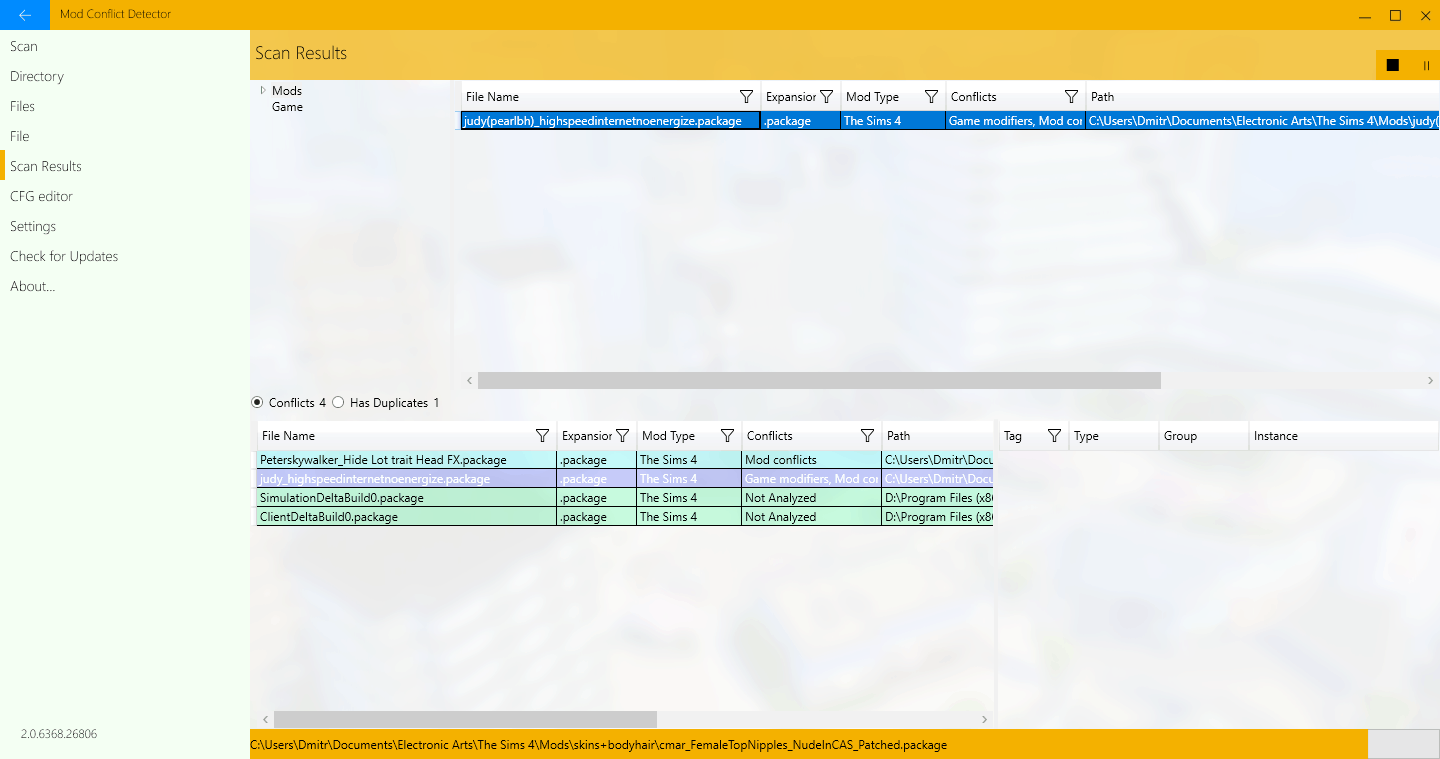Open the CFG editor page
The width and height of the screenshot is (1440, 759).
pos(41,196)
